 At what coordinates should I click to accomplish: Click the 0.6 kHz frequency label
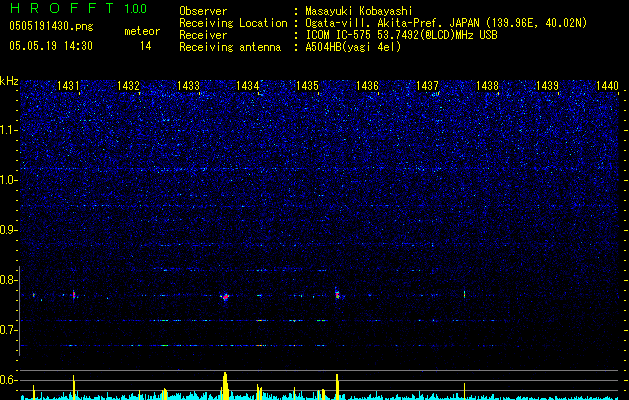[9, 380]
